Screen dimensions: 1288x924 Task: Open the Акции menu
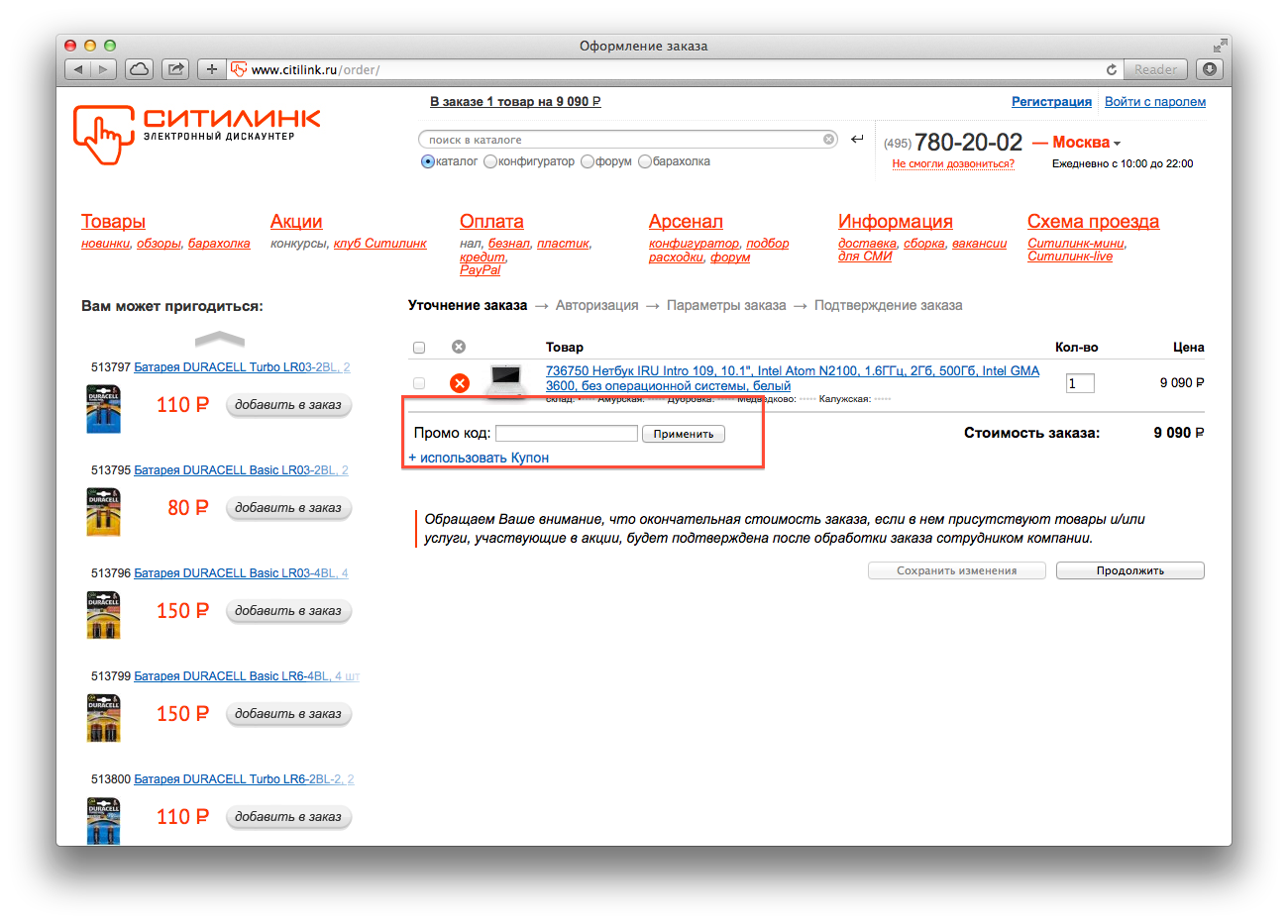(x=296, y=222)
